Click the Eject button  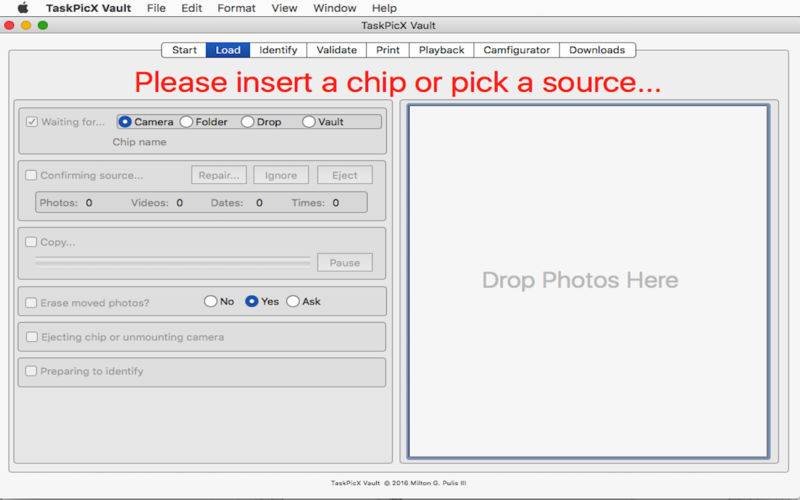pyautogui.click(x=345, y=175)
